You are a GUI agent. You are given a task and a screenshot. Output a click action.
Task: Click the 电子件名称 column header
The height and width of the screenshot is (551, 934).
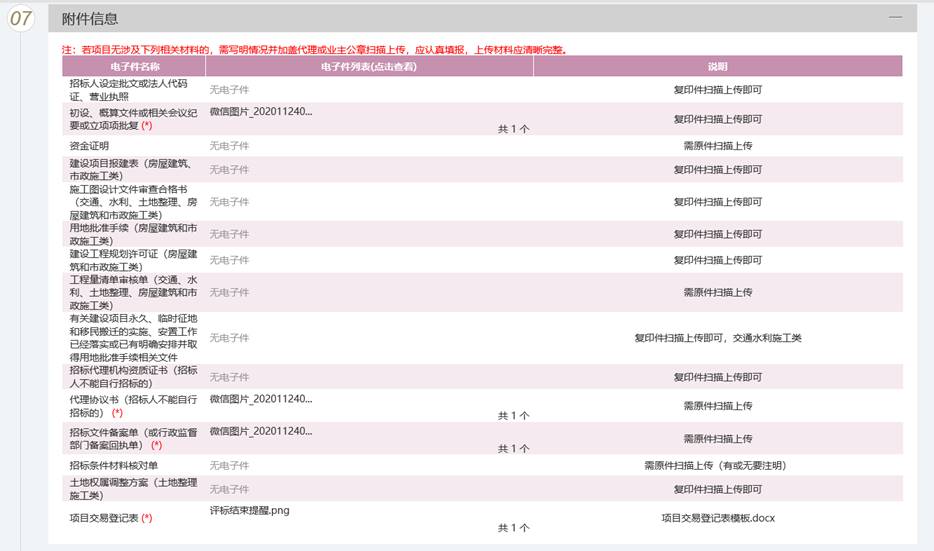coord(134,66)
